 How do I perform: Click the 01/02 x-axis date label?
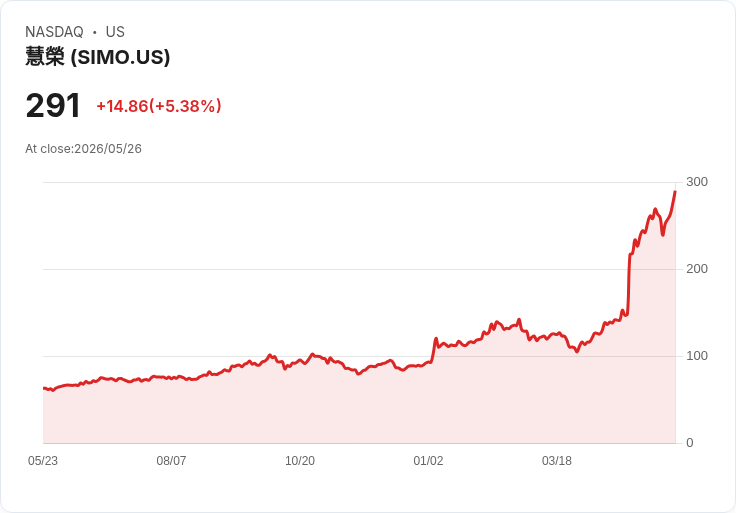point(428,461)
